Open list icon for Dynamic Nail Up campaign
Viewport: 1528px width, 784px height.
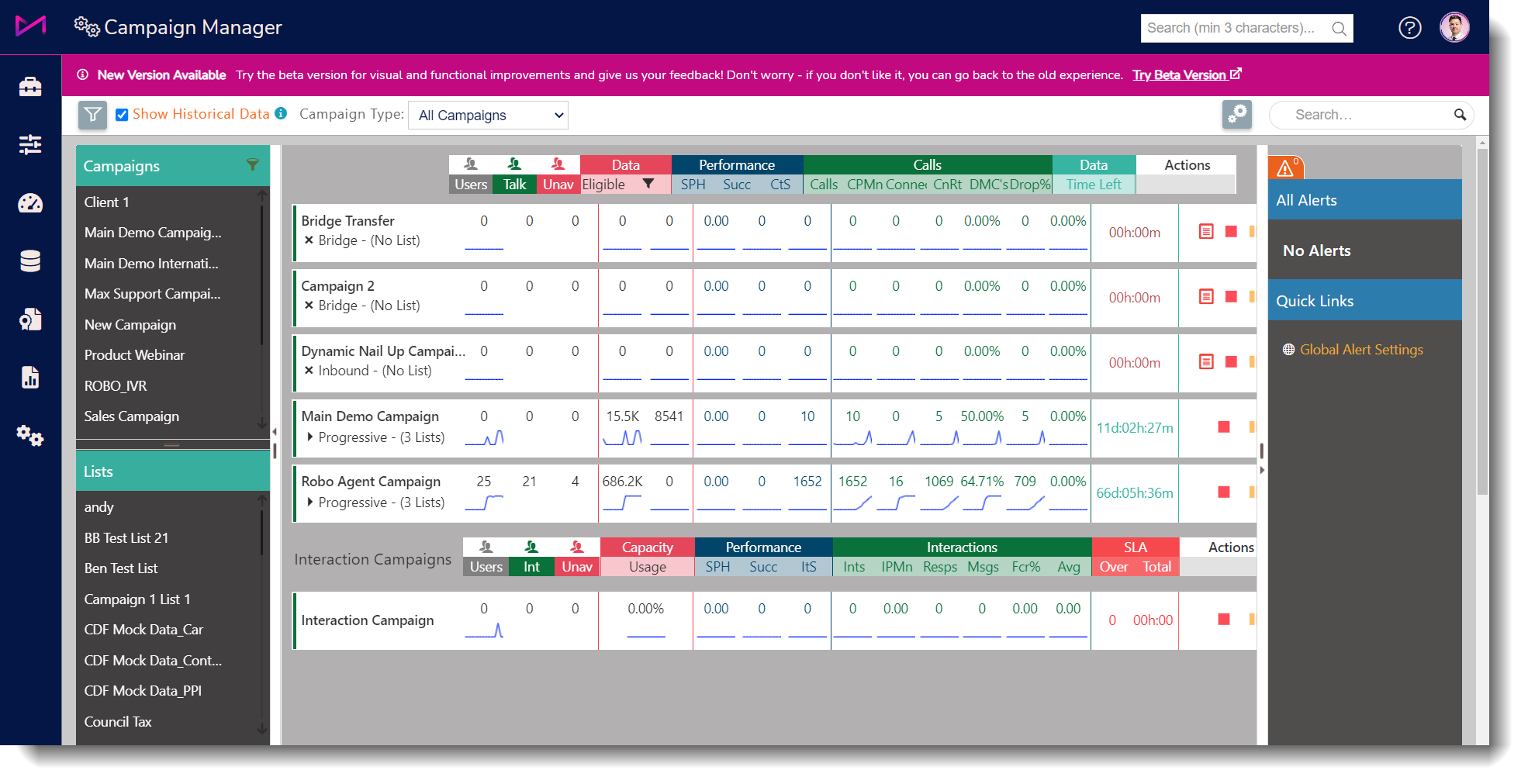click(1206, 361)
